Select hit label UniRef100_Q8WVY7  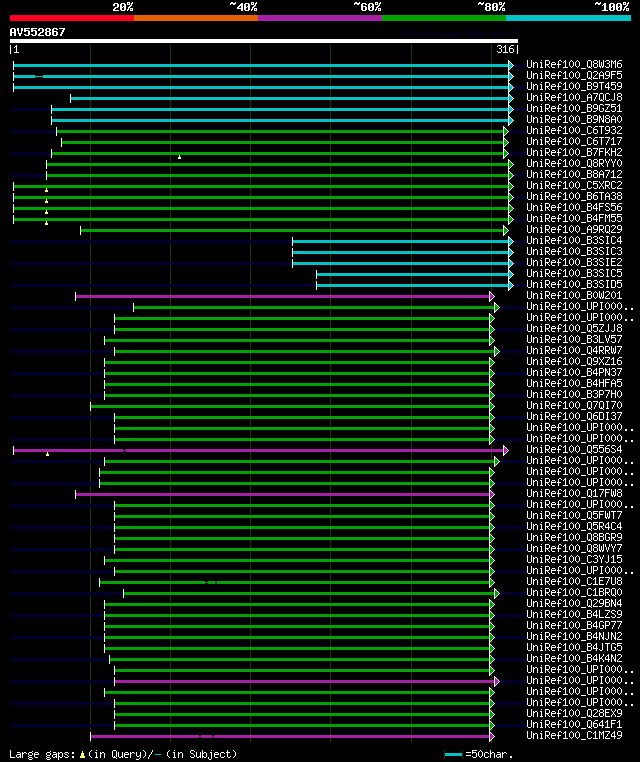click(574, 548)
